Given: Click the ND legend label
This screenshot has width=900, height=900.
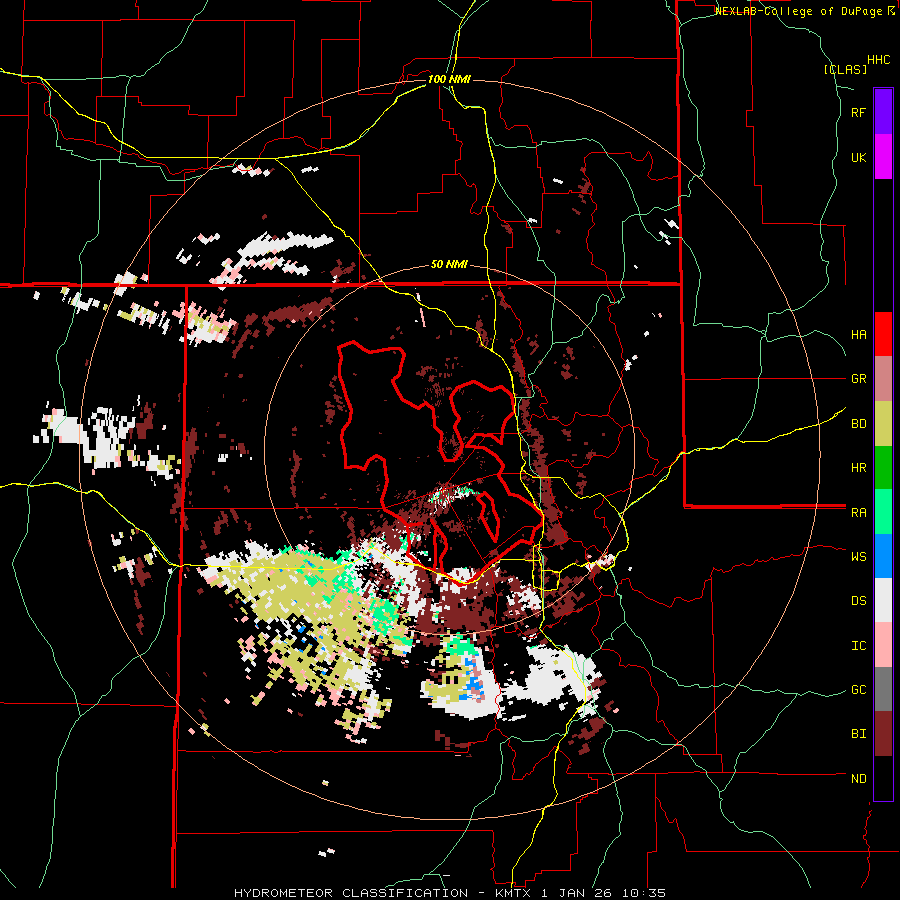Looking at the screenshot, I should pos(859,779).
